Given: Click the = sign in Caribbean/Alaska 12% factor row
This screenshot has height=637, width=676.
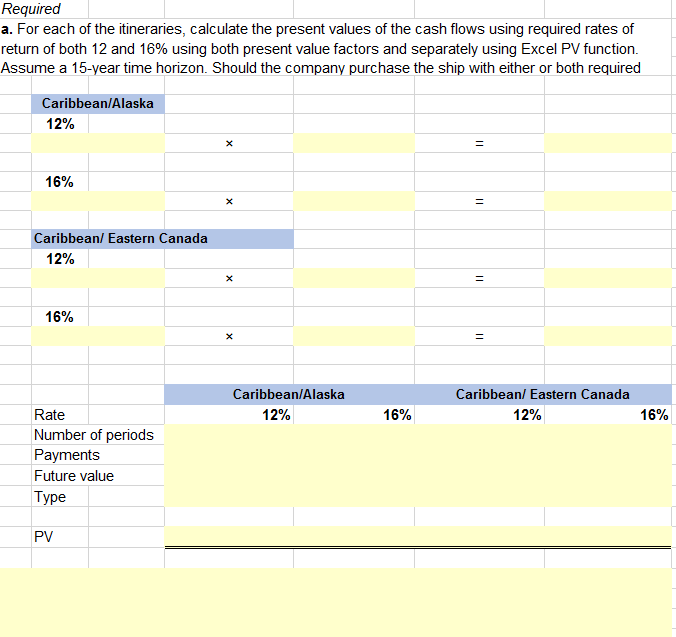Looking at the screenshot, I should [x=479, y=144].
